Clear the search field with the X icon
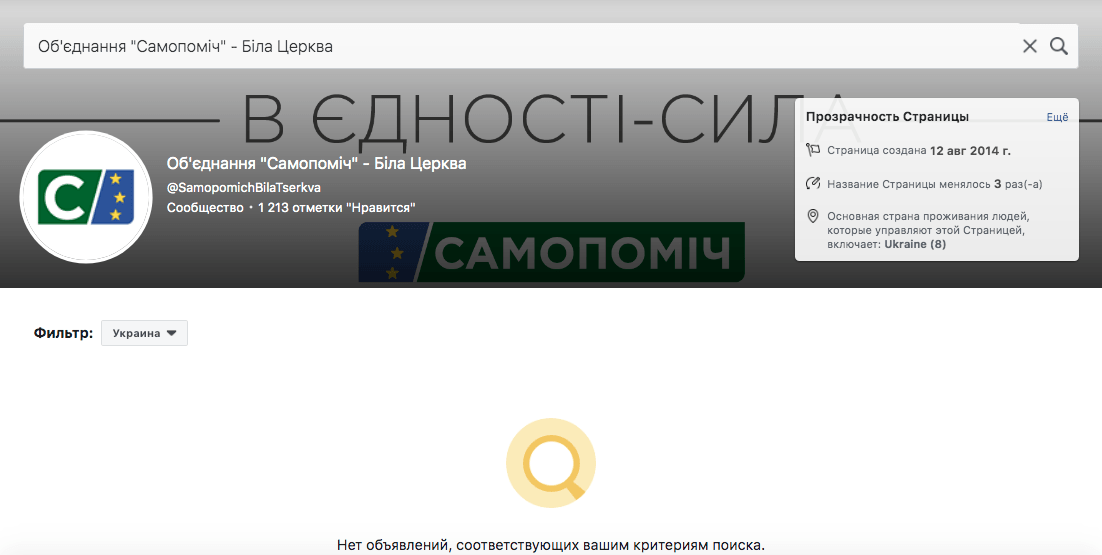 pos(1030,46)
